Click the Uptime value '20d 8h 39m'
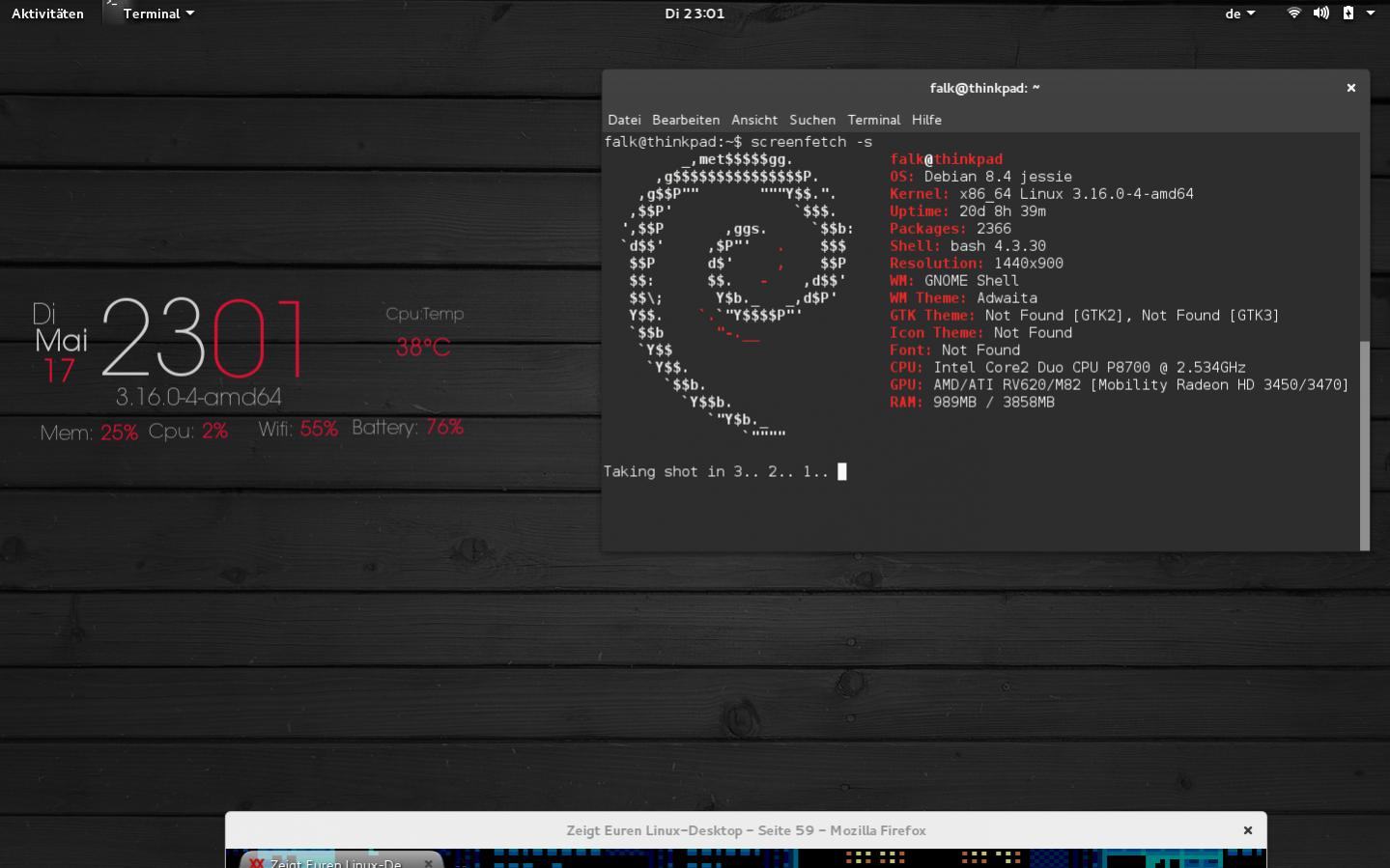This screenshot has width=1390, height=868. click(1003, 211)
